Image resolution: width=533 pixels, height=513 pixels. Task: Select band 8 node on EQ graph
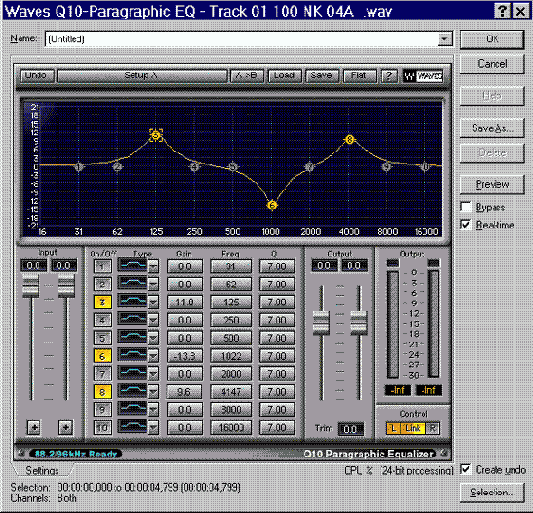click(349, 139)
